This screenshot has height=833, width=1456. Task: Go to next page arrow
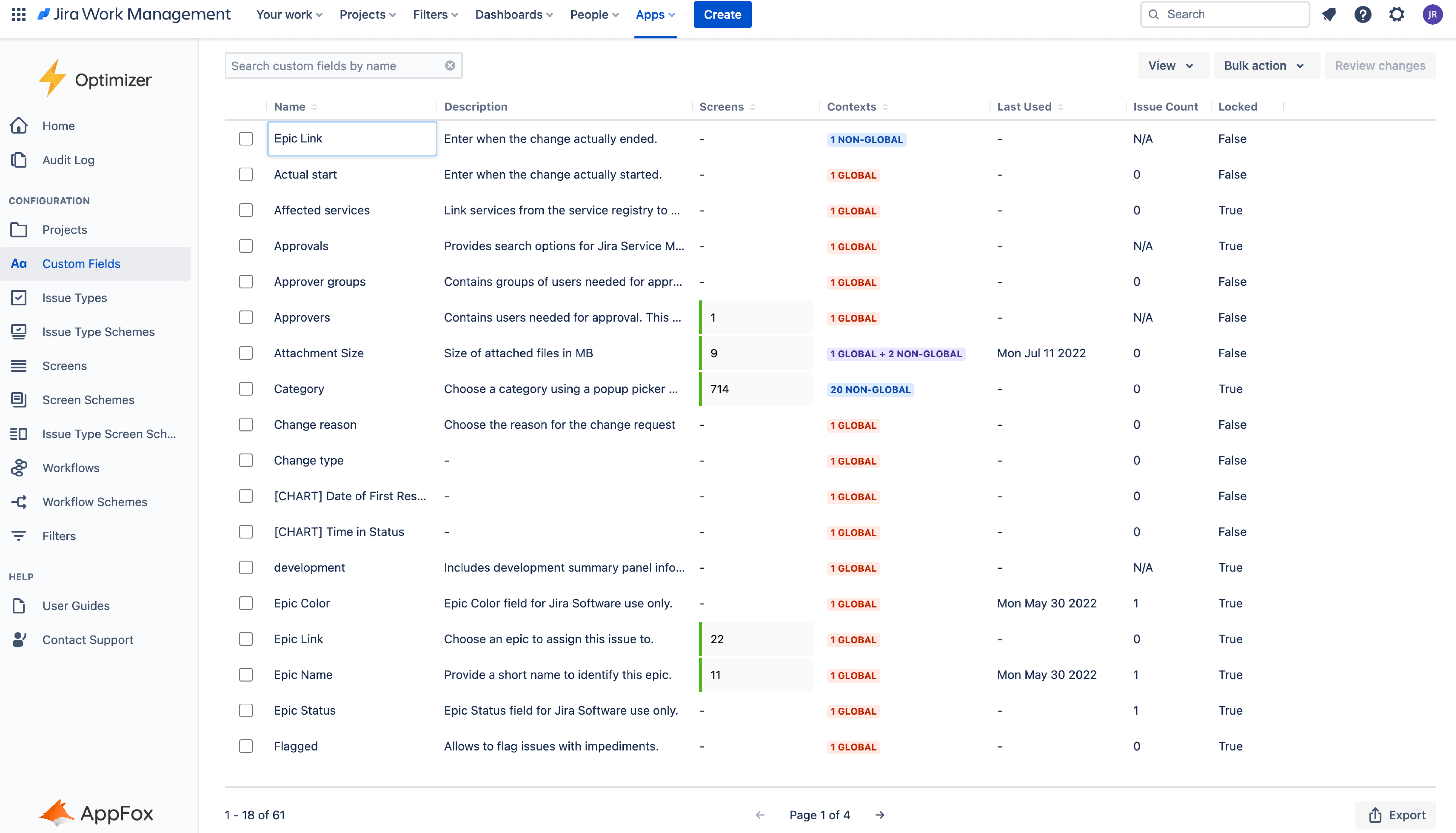point(880,815)
